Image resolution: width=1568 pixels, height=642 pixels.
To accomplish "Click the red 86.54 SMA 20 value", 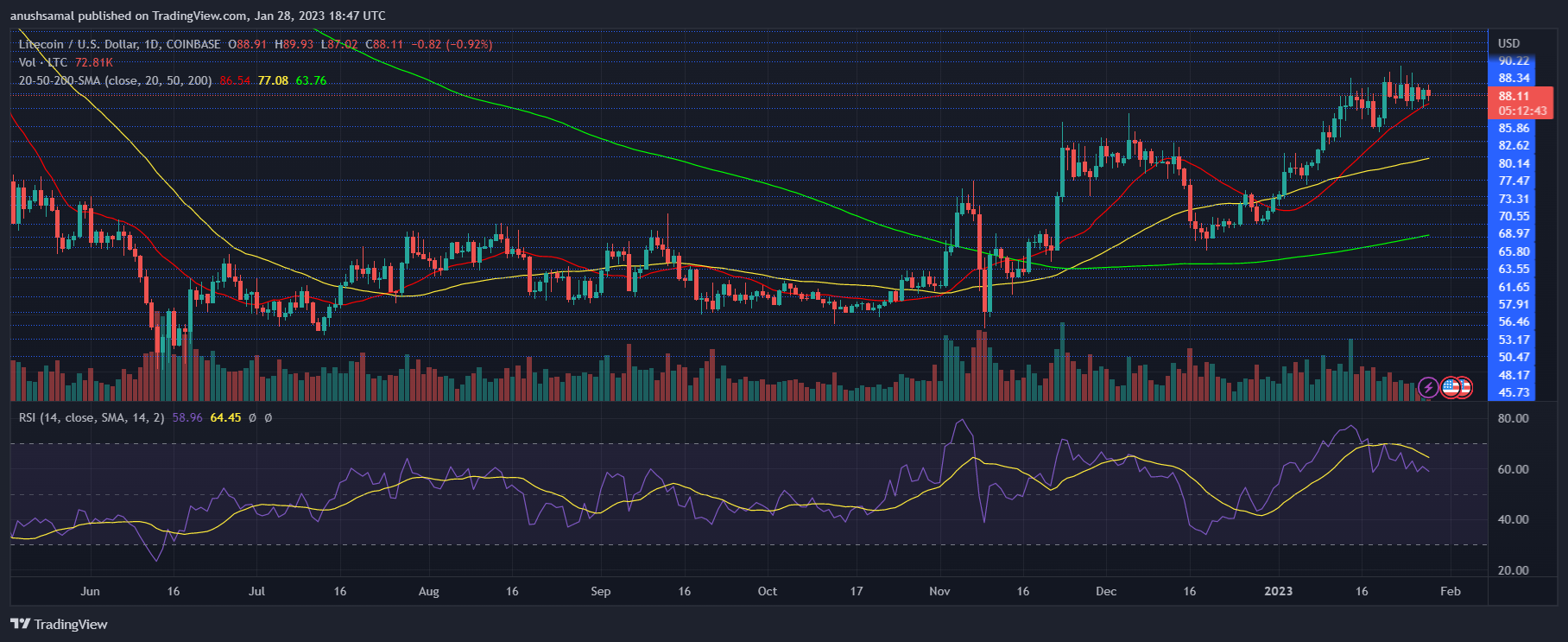I will coord(235,80).
